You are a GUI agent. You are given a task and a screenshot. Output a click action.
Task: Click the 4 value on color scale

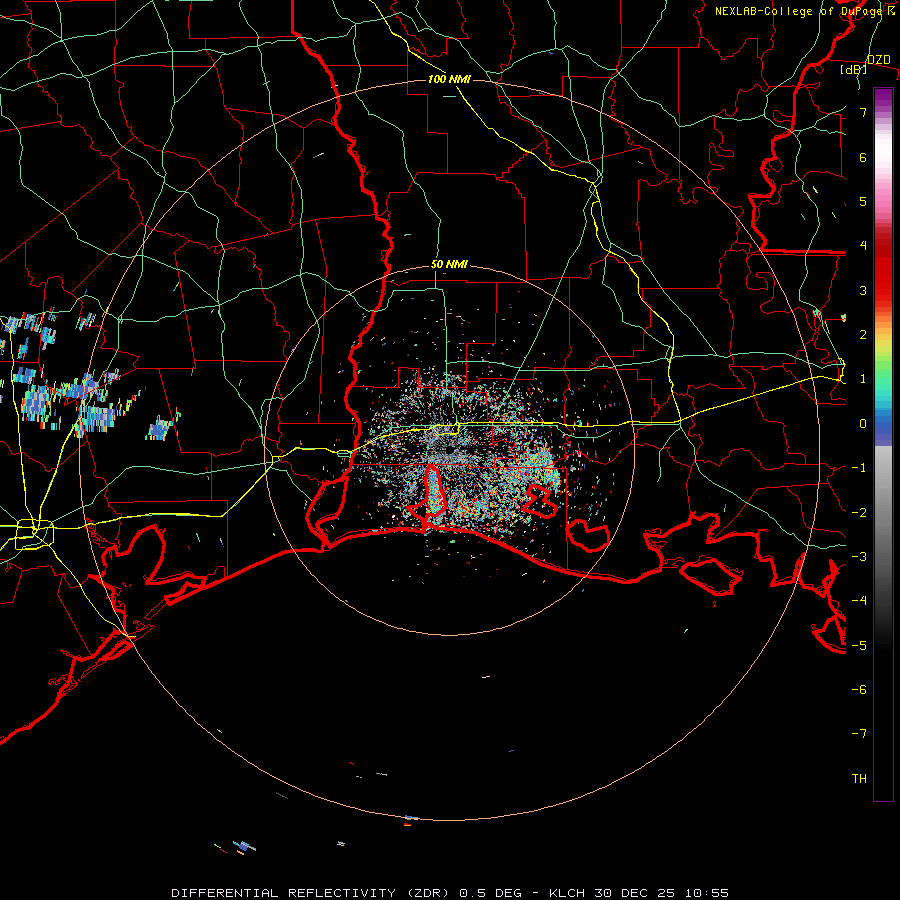pos(863,246)
